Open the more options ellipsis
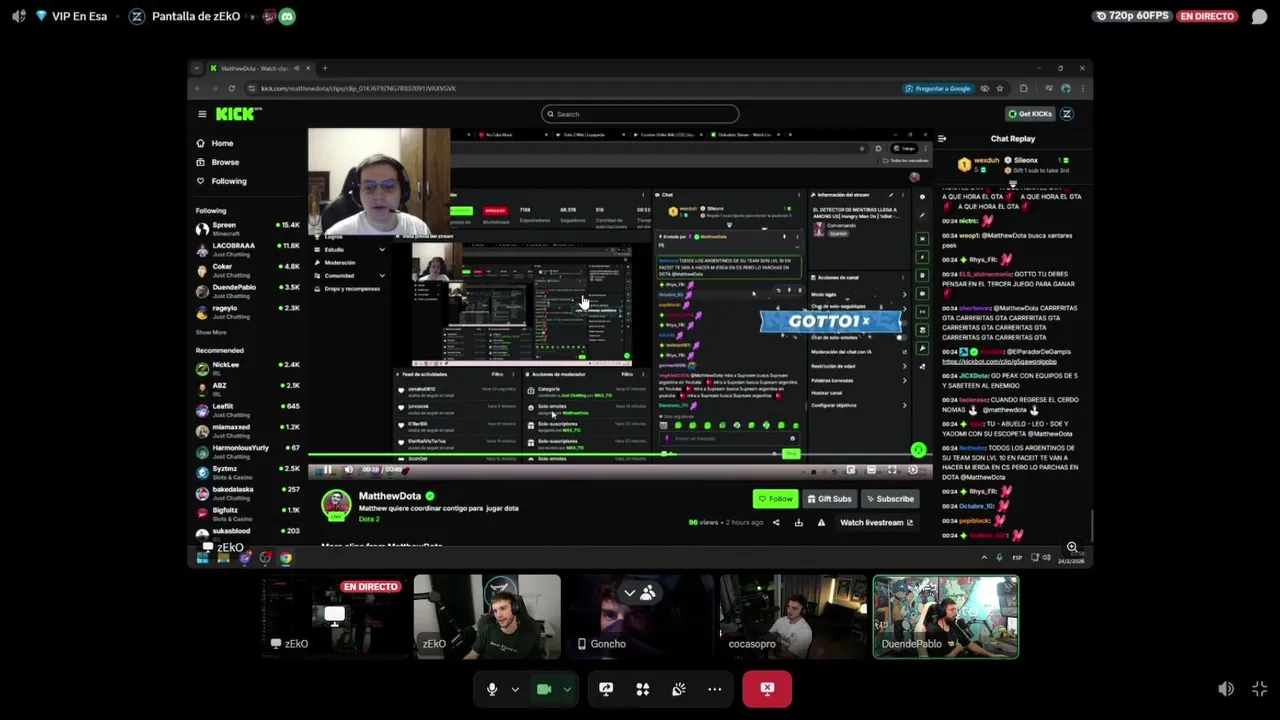Image resolution: width=1280 pixels, height=720 pixels. [715, 689]
